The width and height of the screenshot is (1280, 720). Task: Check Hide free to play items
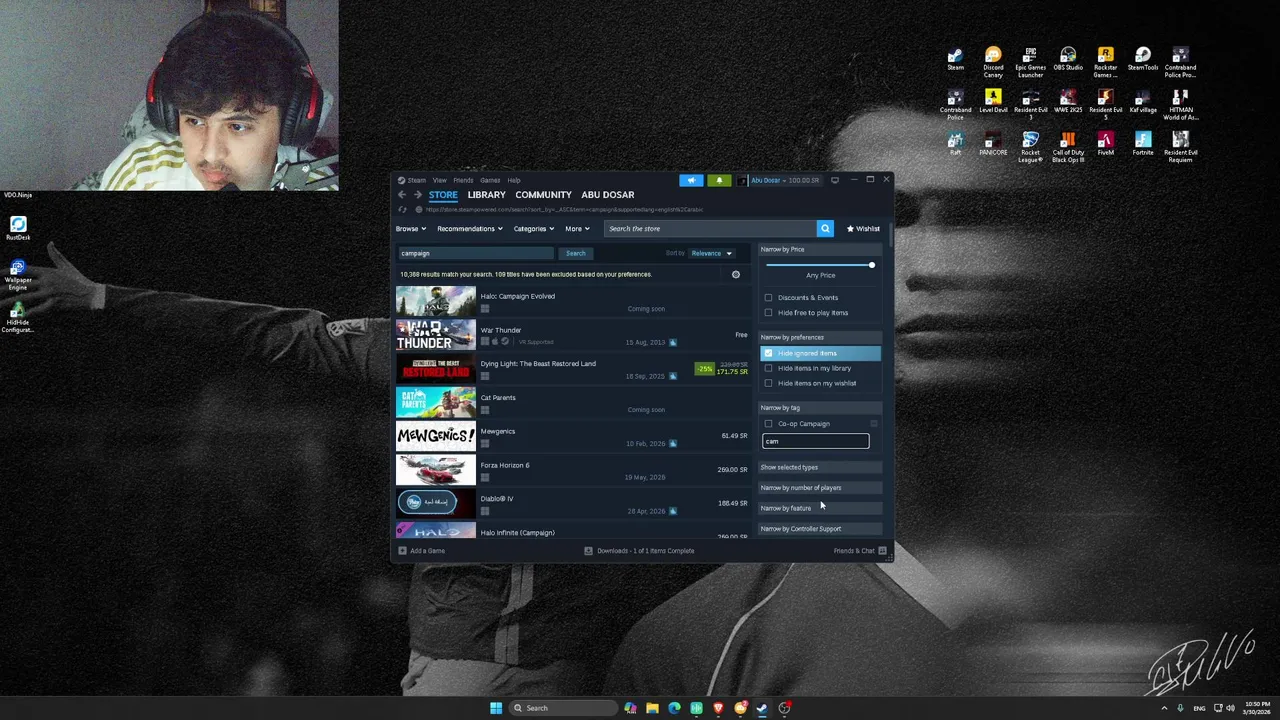pos(768,313)
